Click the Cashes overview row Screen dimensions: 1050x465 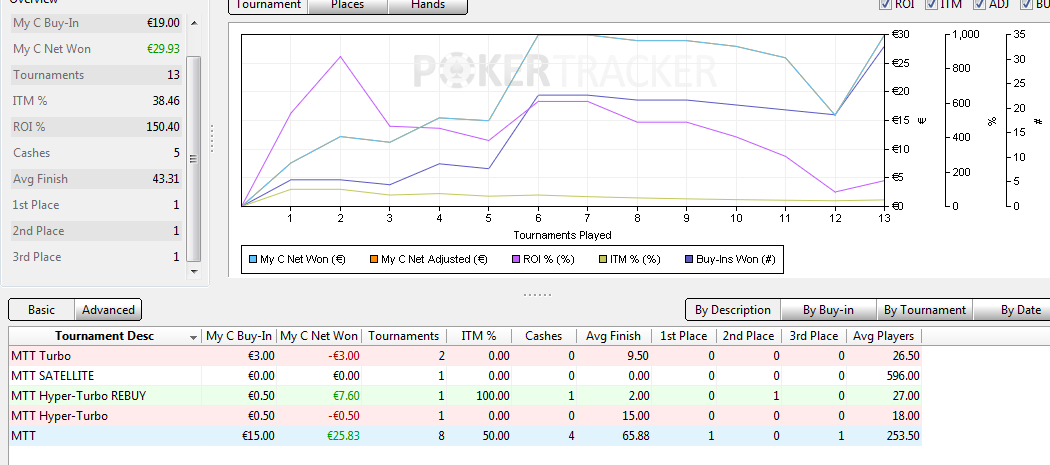point(96,153)
